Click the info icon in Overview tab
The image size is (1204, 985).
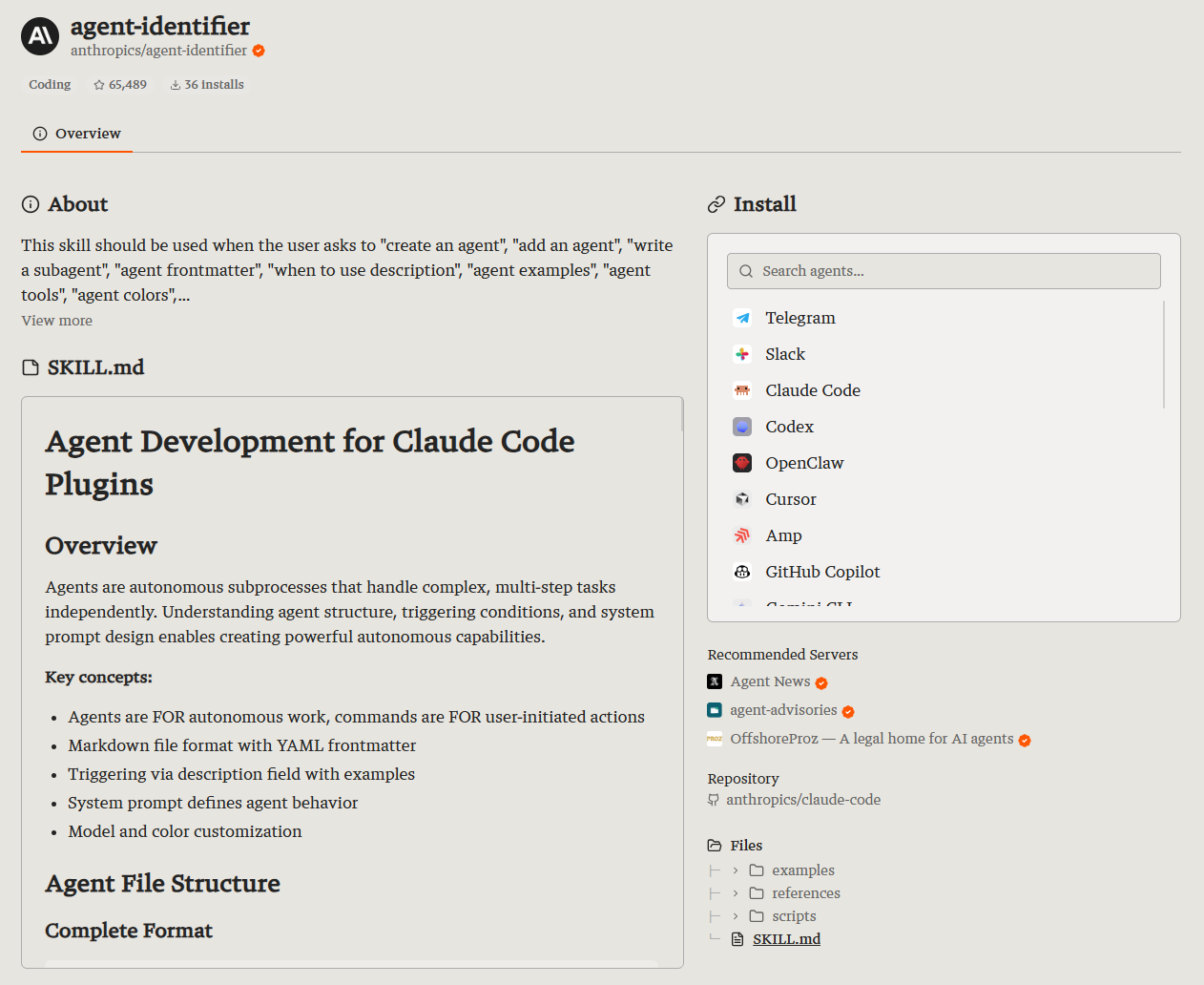pyautogui.click(x=40, y=134)
